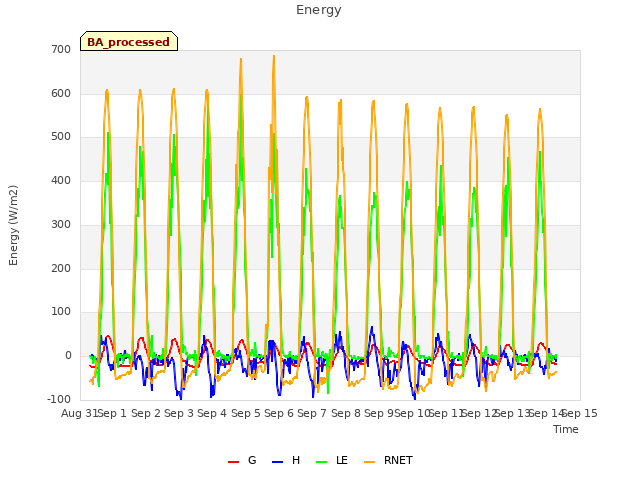The width and height of the screenshot is (640, 480).
Task: Click the Sep 2 x-axis date label
Action: pyautogui.click(x=146, y=413)
